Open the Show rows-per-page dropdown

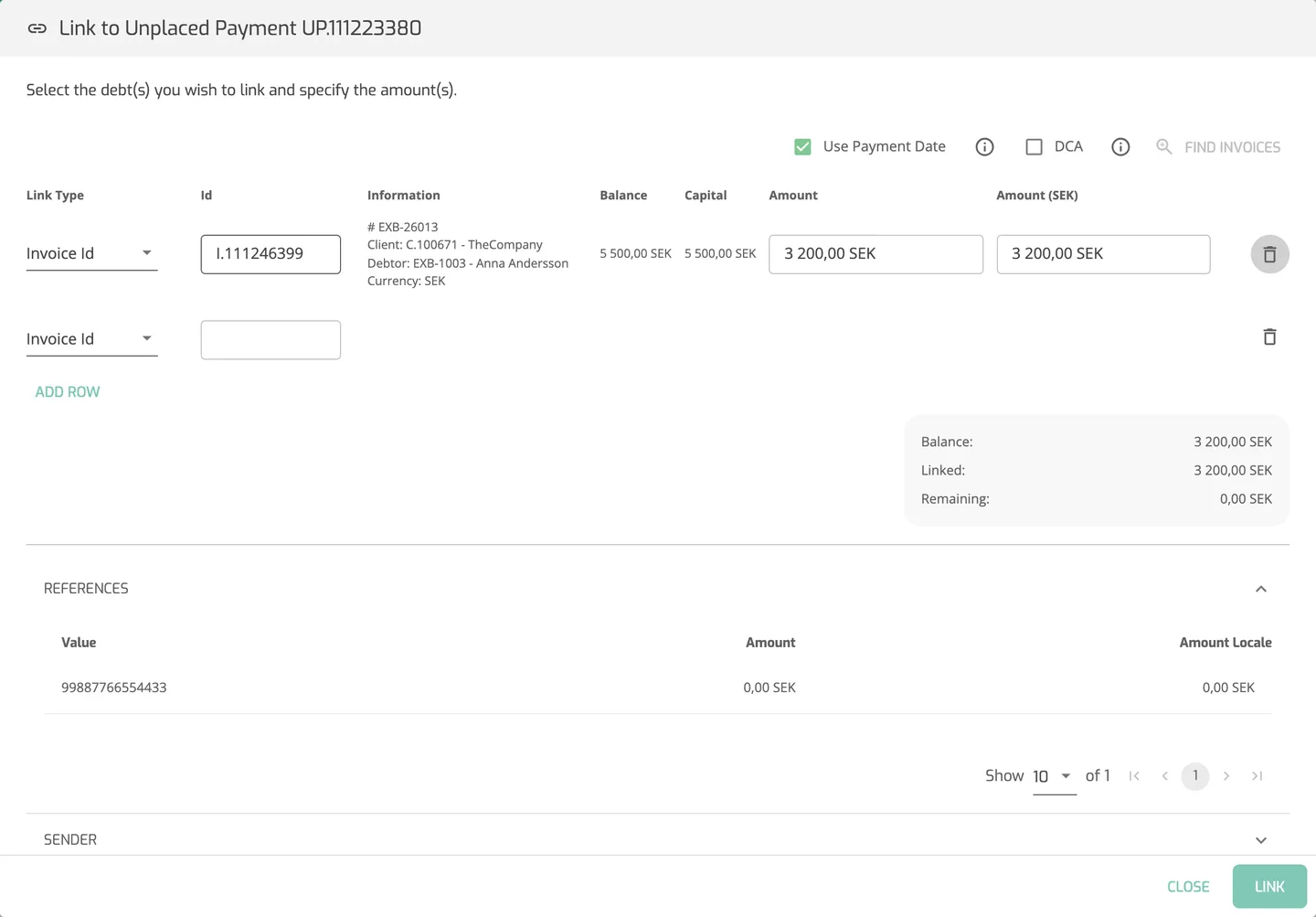pos(1054,776)
